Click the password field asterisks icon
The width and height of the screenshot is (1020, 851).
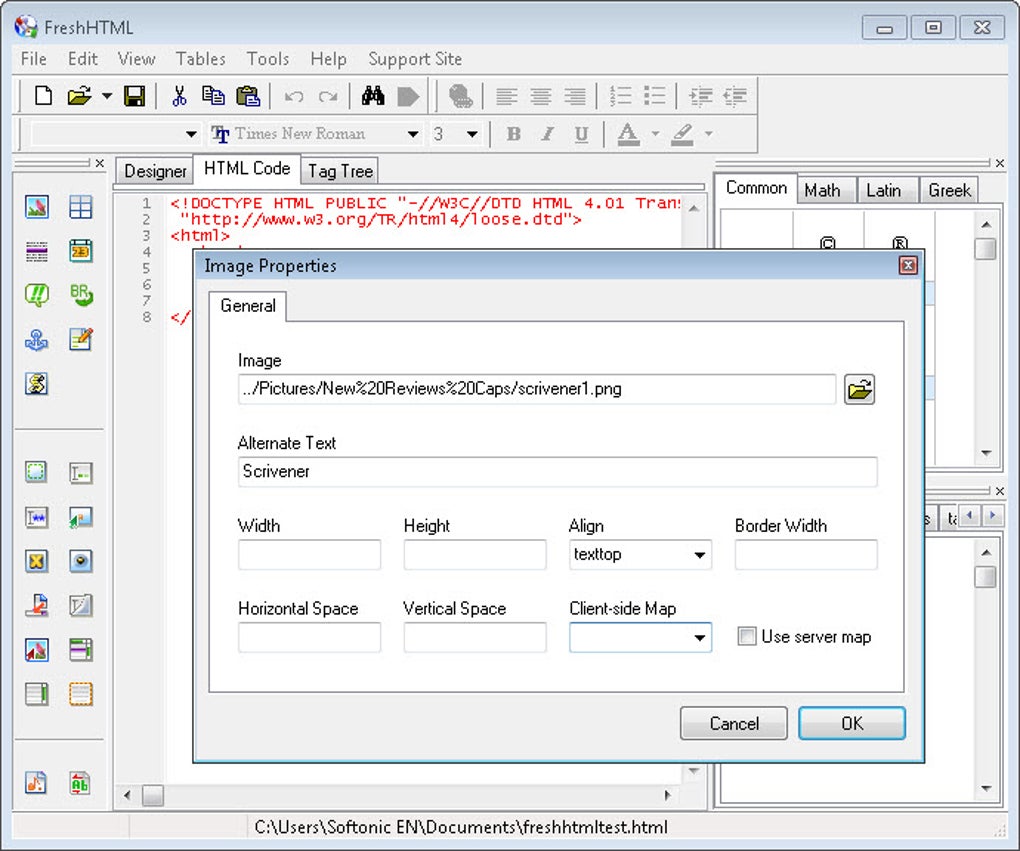[36, 517]
